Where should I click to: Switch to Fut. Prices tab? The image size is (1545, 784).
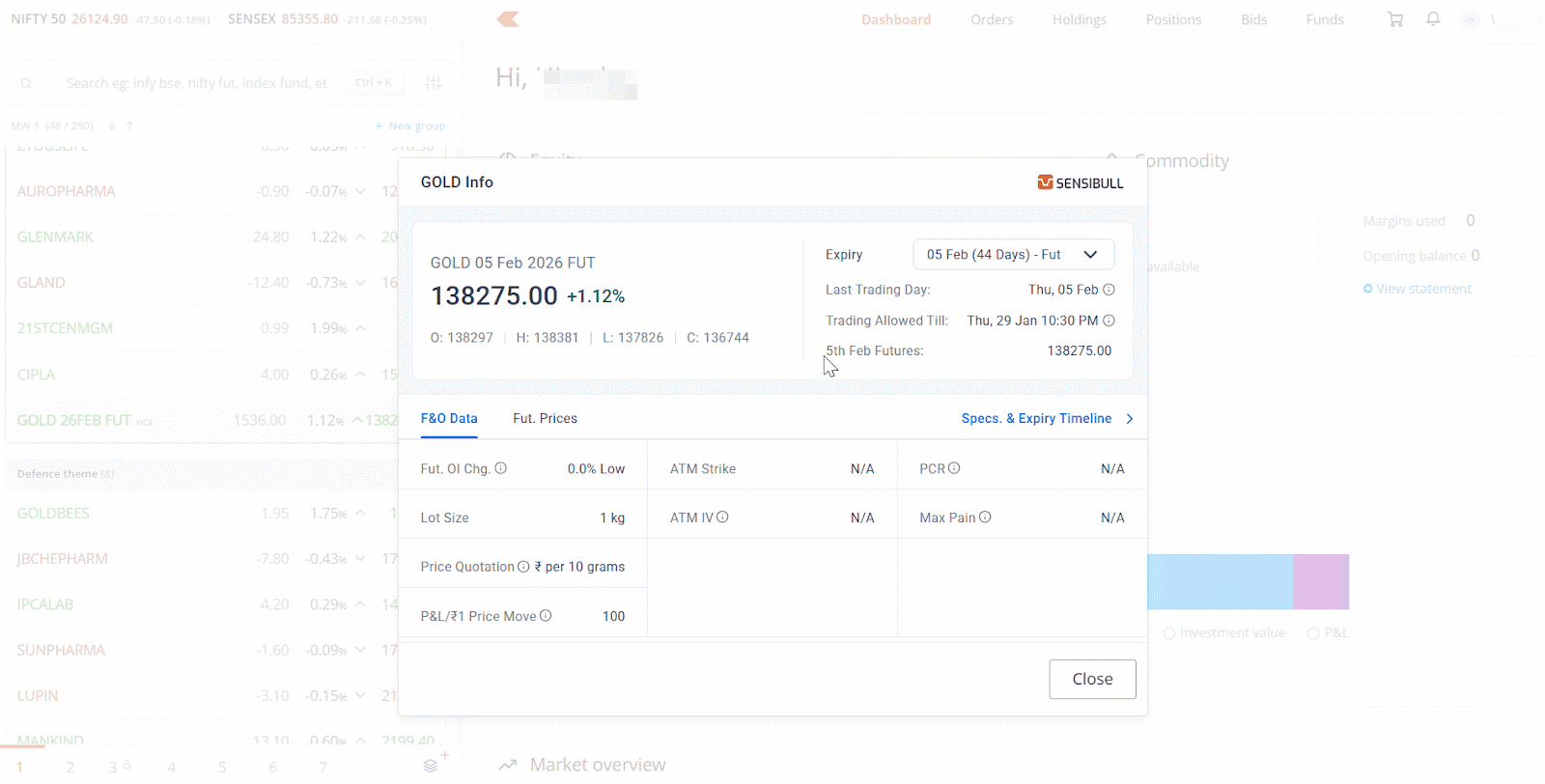click(545, 419)
